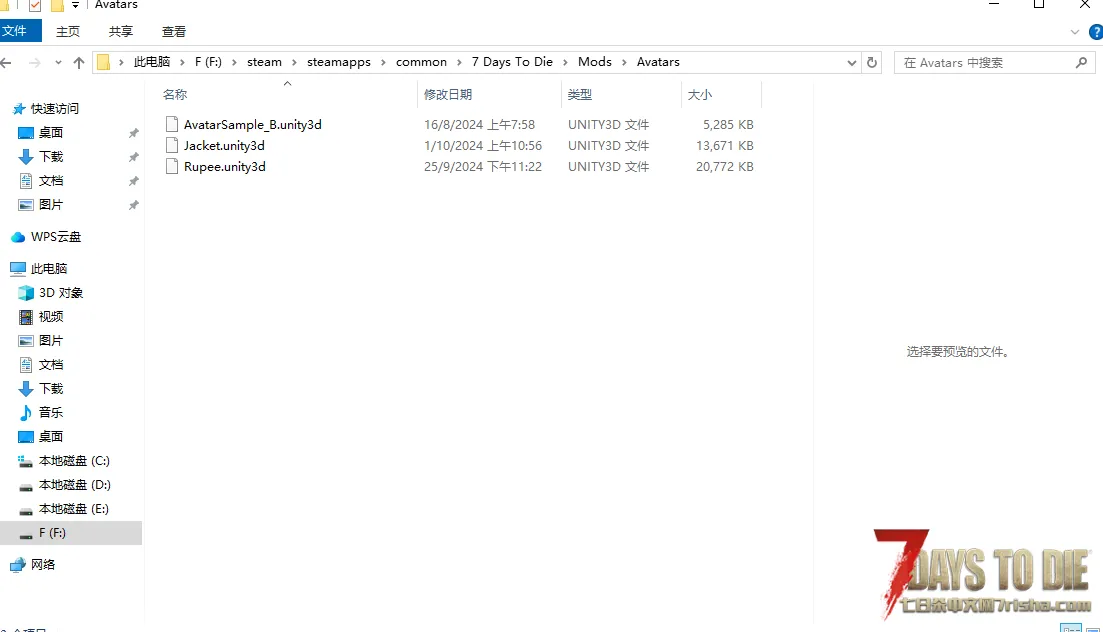Switch to the 查看 ribbon tab
Image resolution: width=1103 pixels, height=632 pixels.
tap(174, 32)
